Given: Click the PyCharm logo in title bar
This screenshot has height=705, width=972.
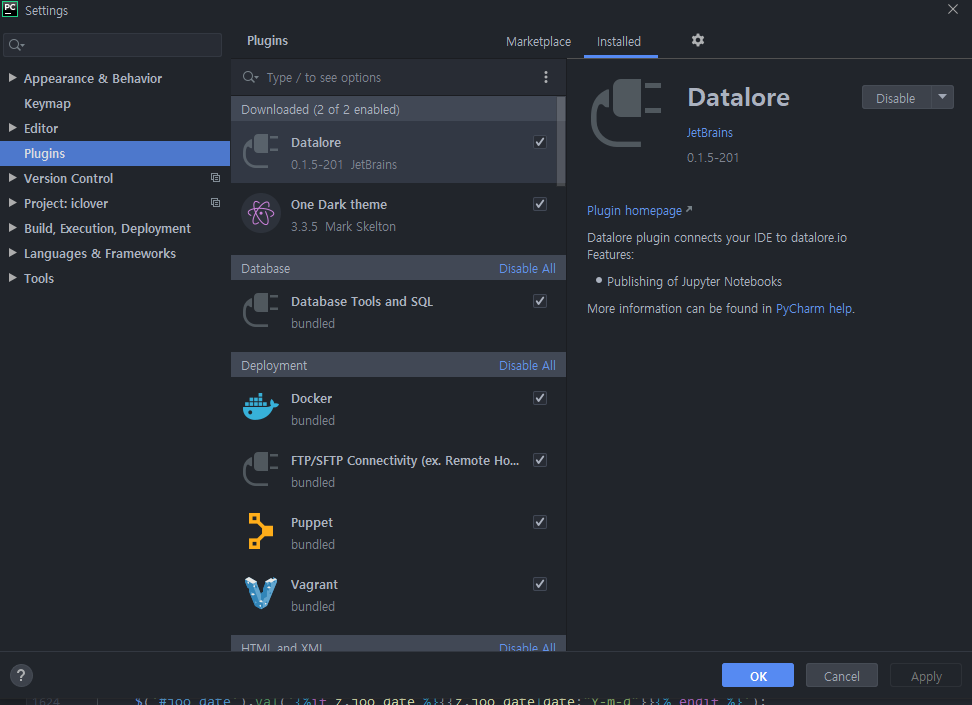Looking at the screenshot, I should tap(10, 9).
